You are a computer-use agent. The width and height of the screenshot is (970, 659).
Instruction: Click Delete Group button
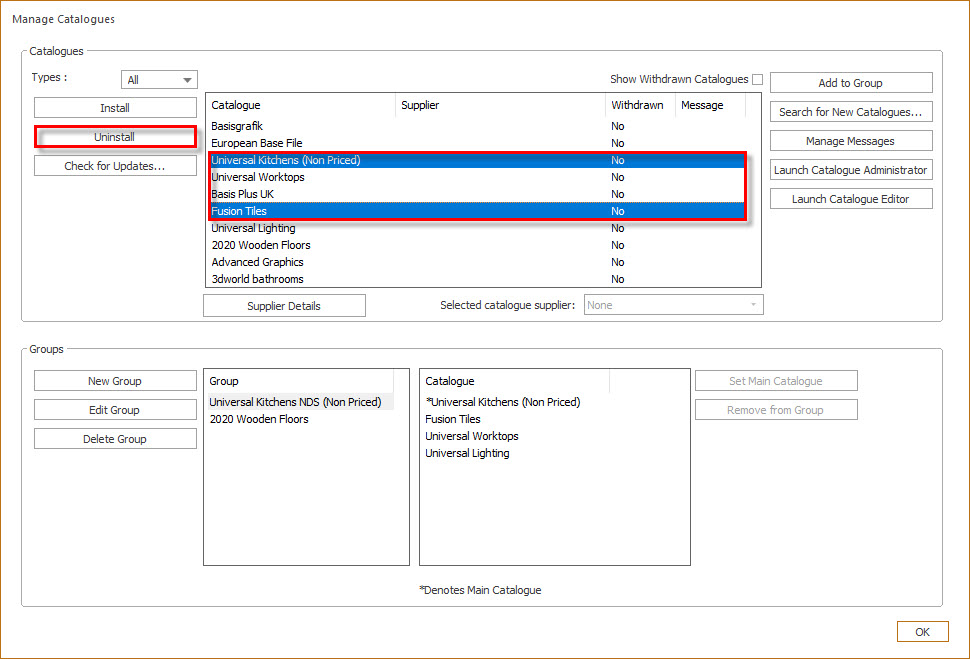pos(115,439)
